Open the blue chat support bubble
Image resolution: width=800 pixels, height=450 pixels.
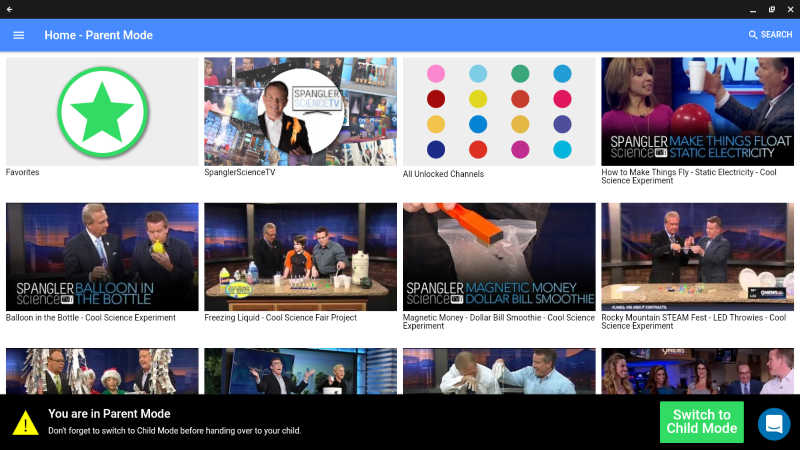774,423
